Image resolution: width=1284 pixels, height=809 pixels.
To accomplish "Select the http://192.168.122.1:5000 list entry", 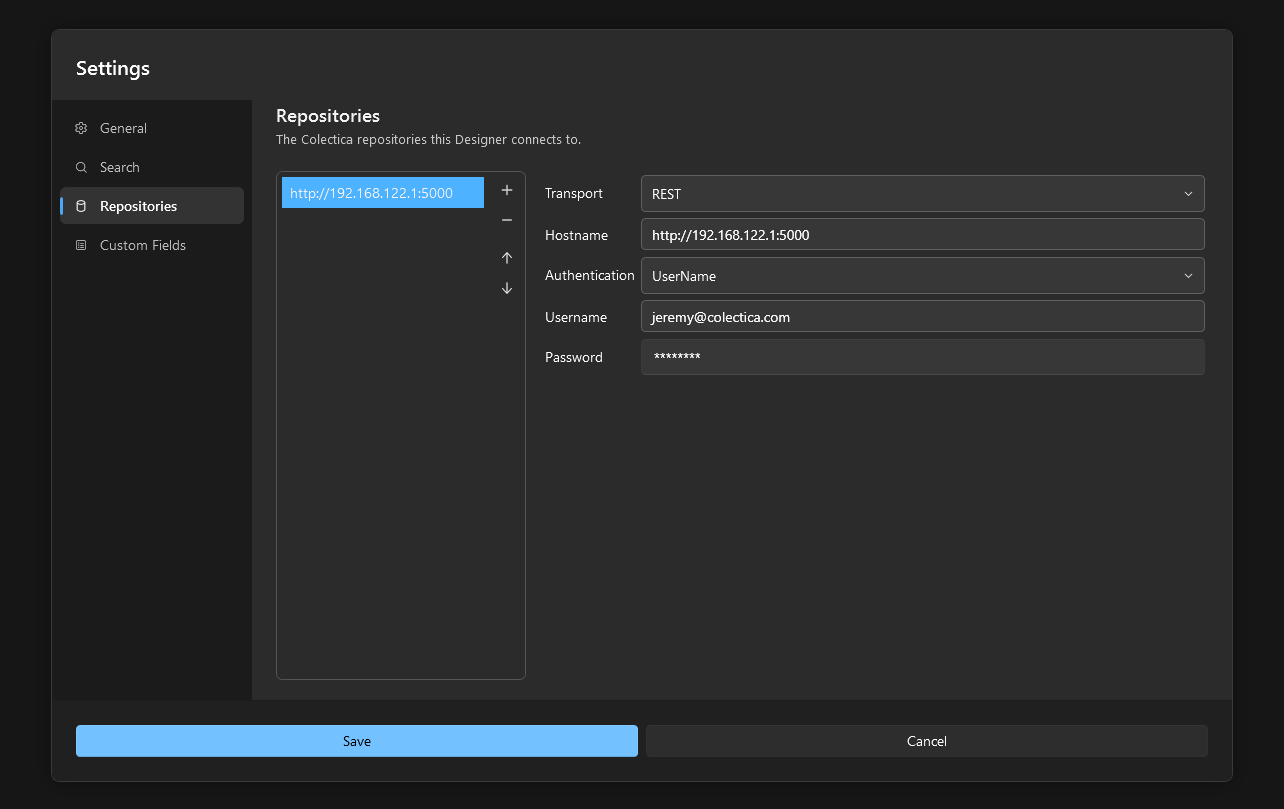I will tap(383, 193).
